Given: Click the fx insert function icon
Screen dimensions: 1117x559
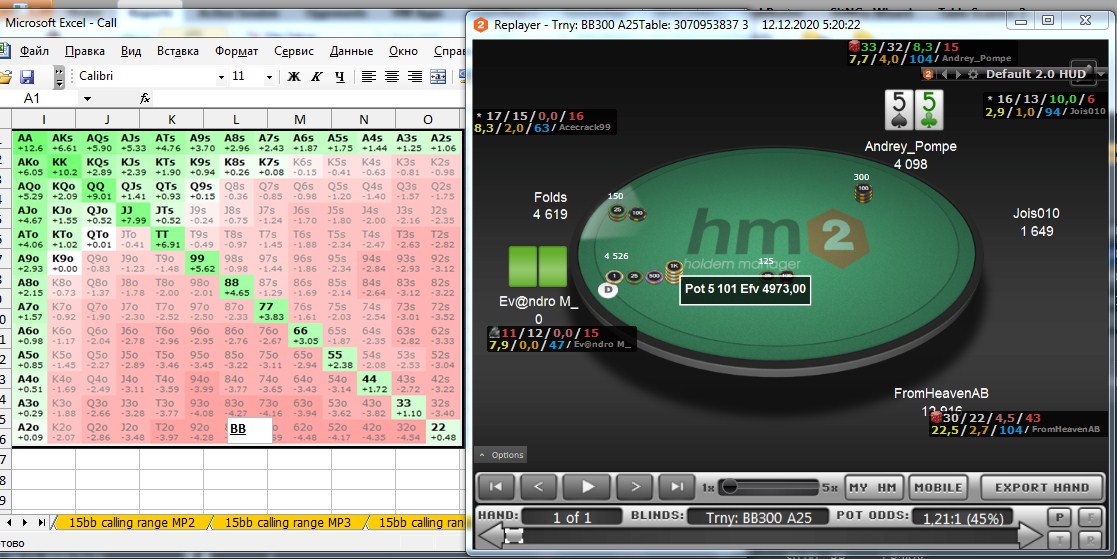Looking at the screenshot, I should (x=145, y=98).
